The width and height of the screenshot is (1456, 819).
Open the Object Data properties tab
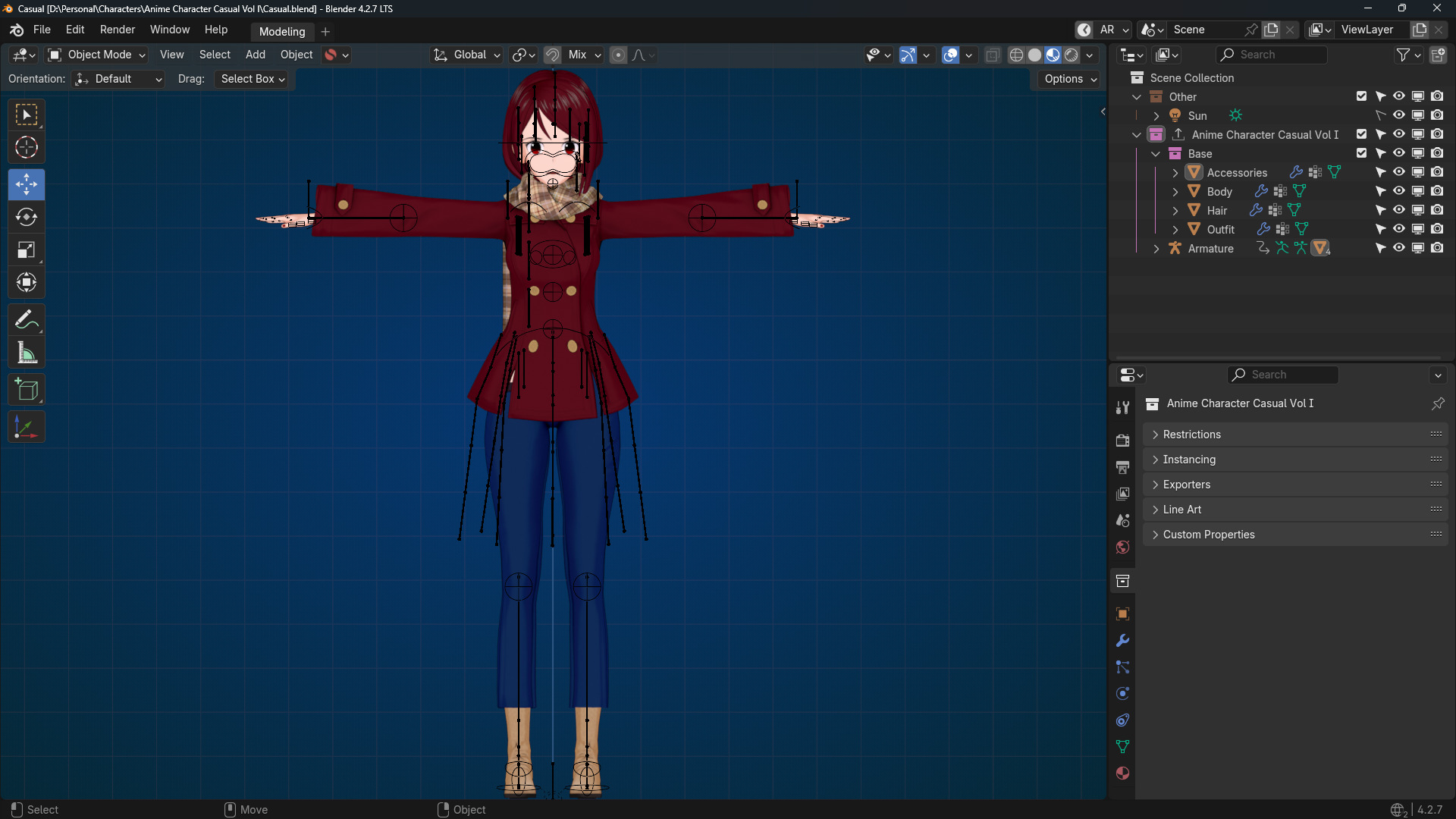tap(1123, 747)
